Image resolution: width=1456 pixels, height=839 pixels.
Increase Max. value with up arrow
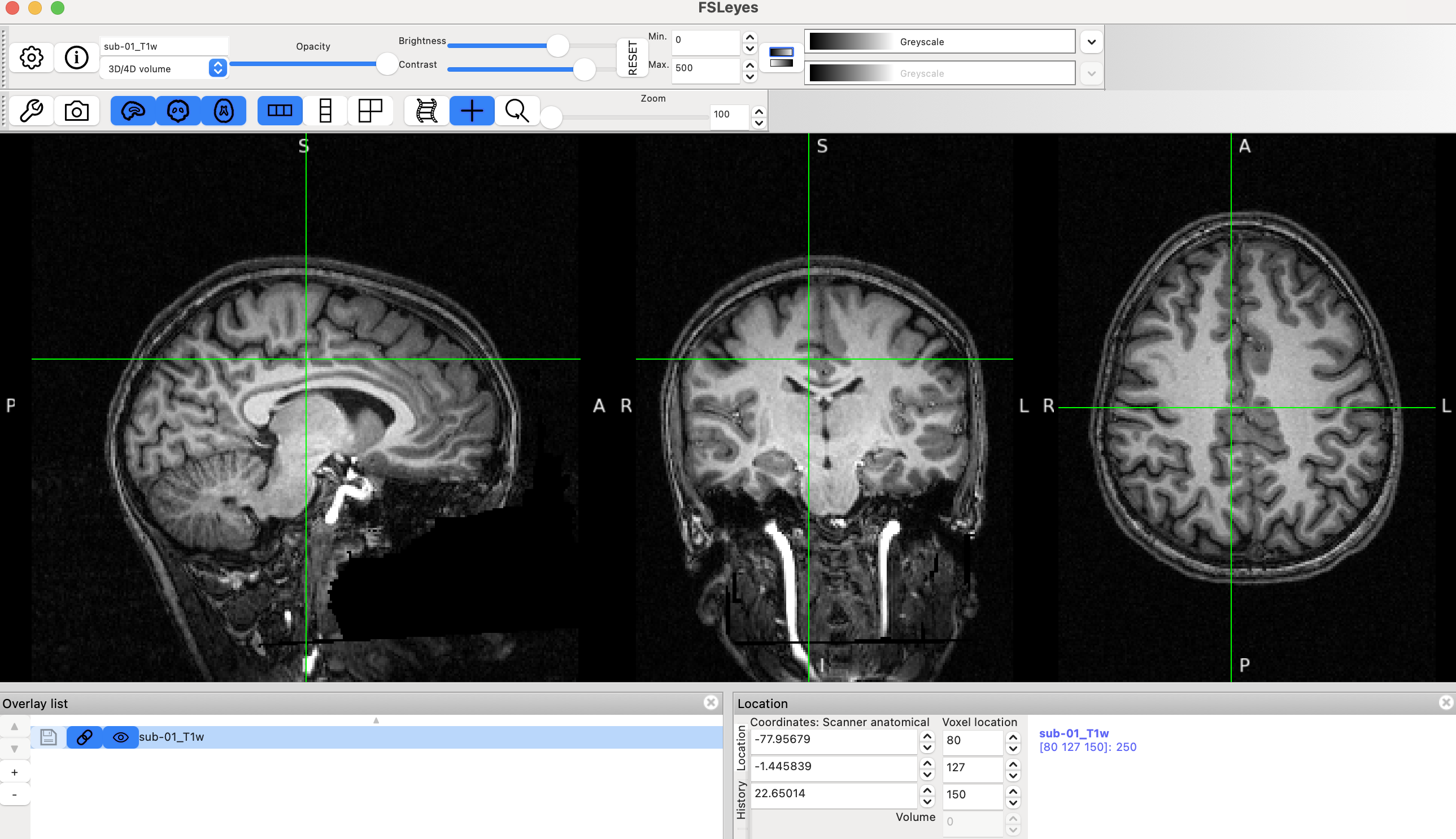pyautogui.click(x=750, y=64)
